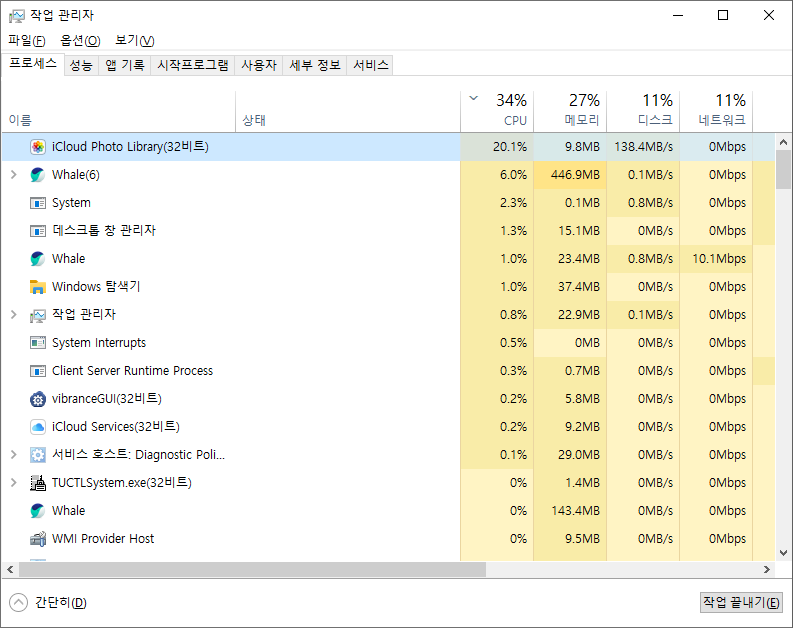
Task: Click the iCloud Services cloud icon
Action: point(38,427)
